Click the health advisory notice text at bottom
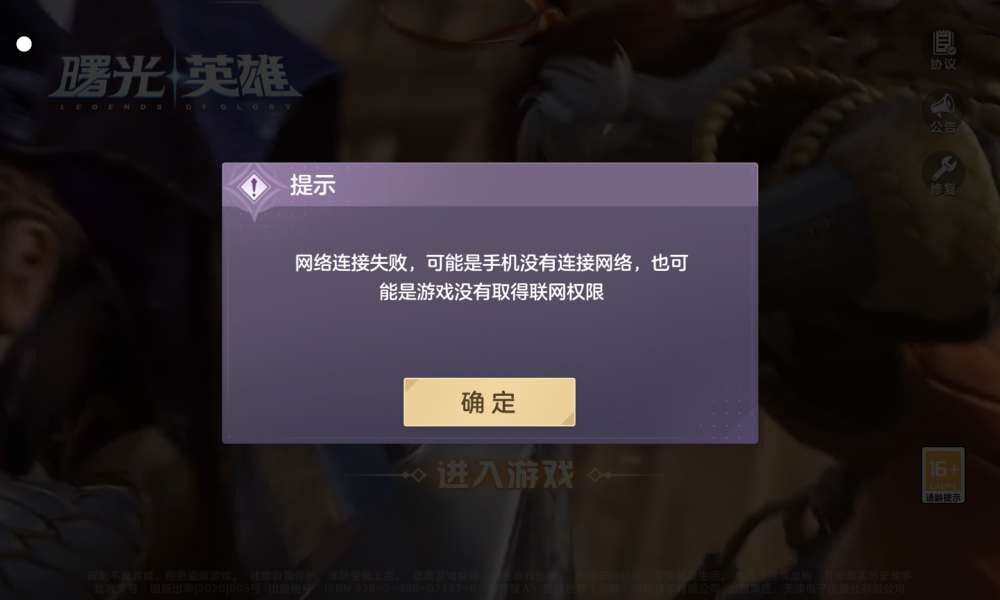The height and width of the screenshot is (600, 1000). (x=499, y=582)
